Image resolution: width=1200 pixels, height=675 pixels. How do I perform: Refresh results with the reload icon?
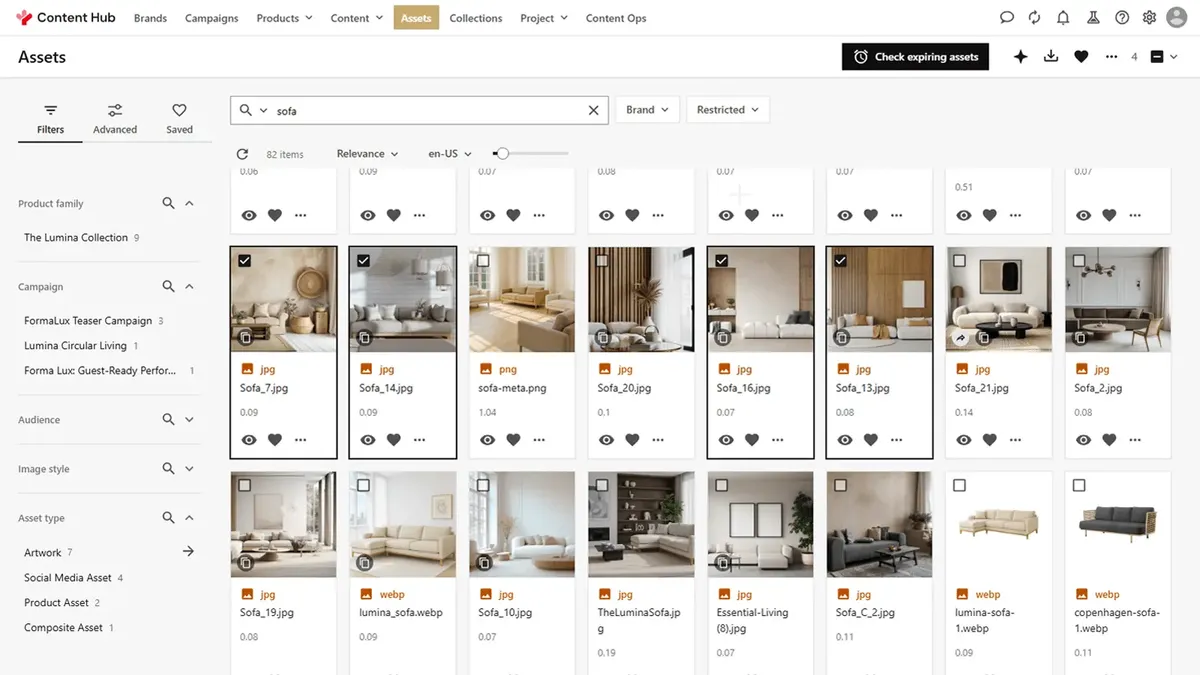pos(242,153)
